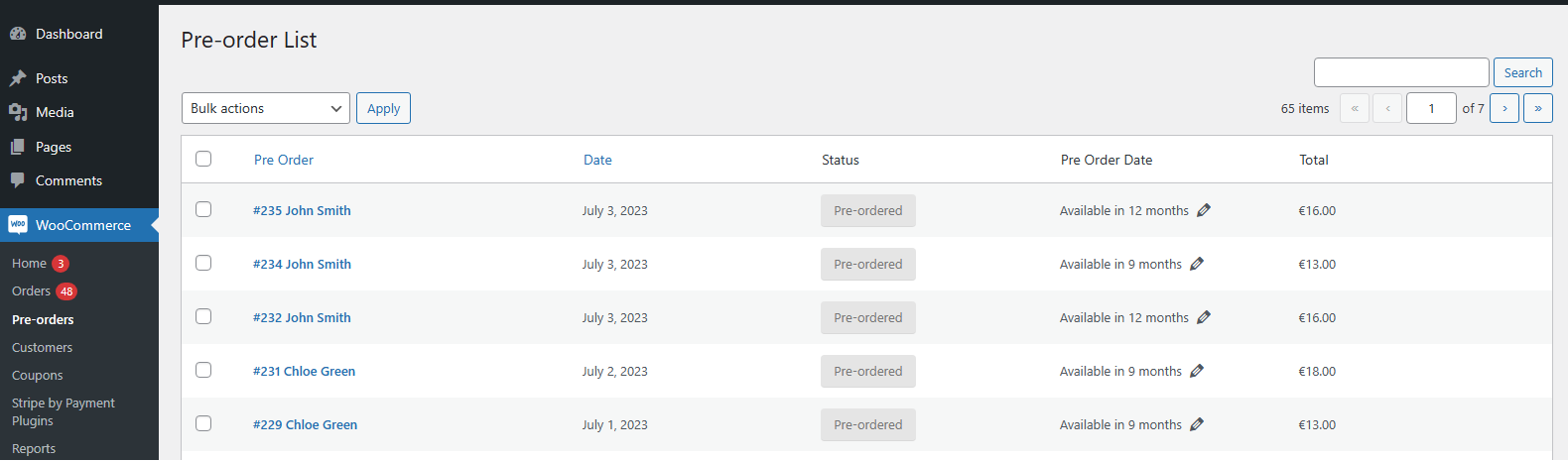Click pencil icon for order #235 pre-order date
Screen dimensions: 1568x461
pos(1204,210)
